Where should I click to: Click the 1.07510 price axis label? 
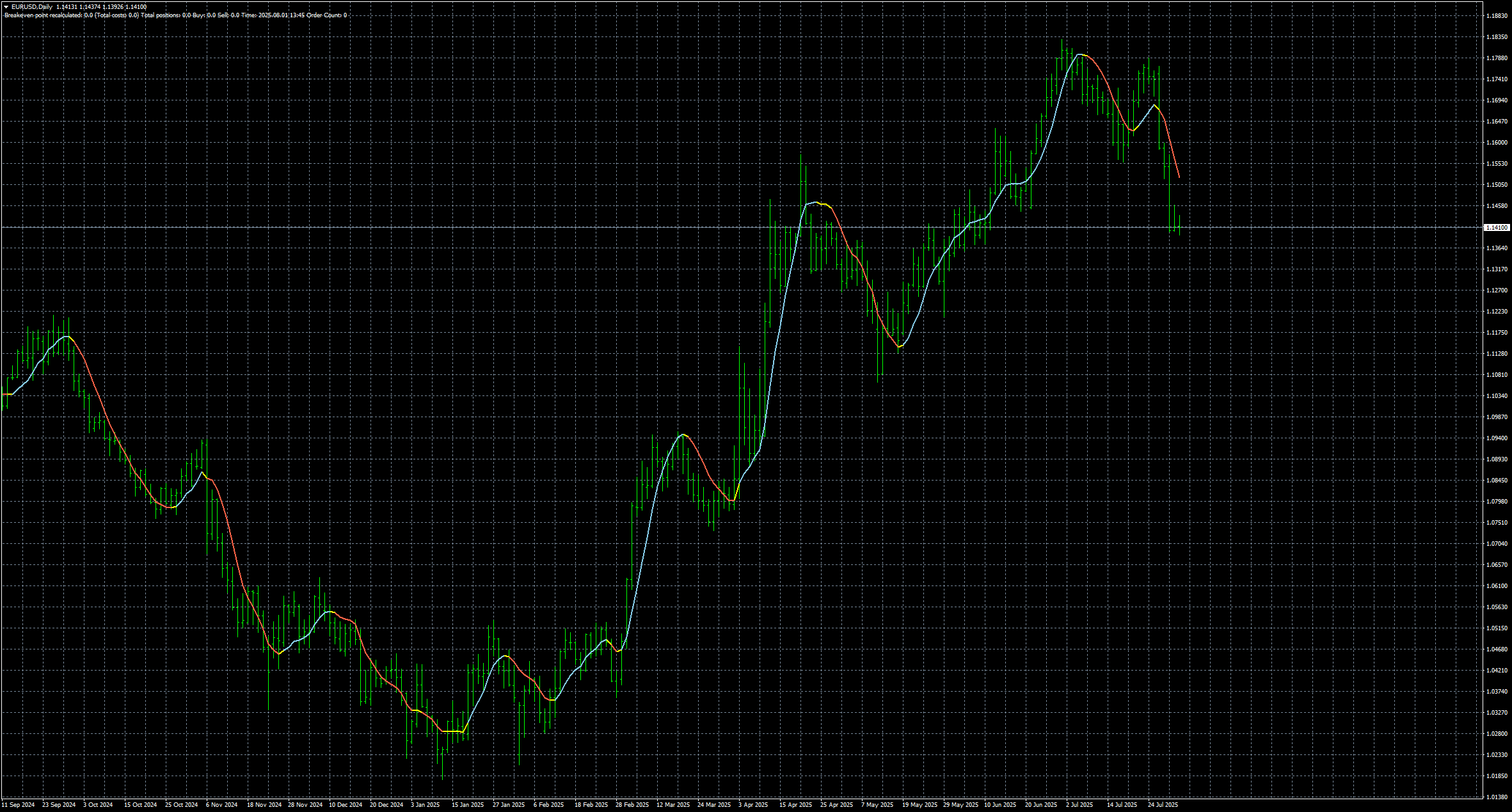click(1497, 523)
